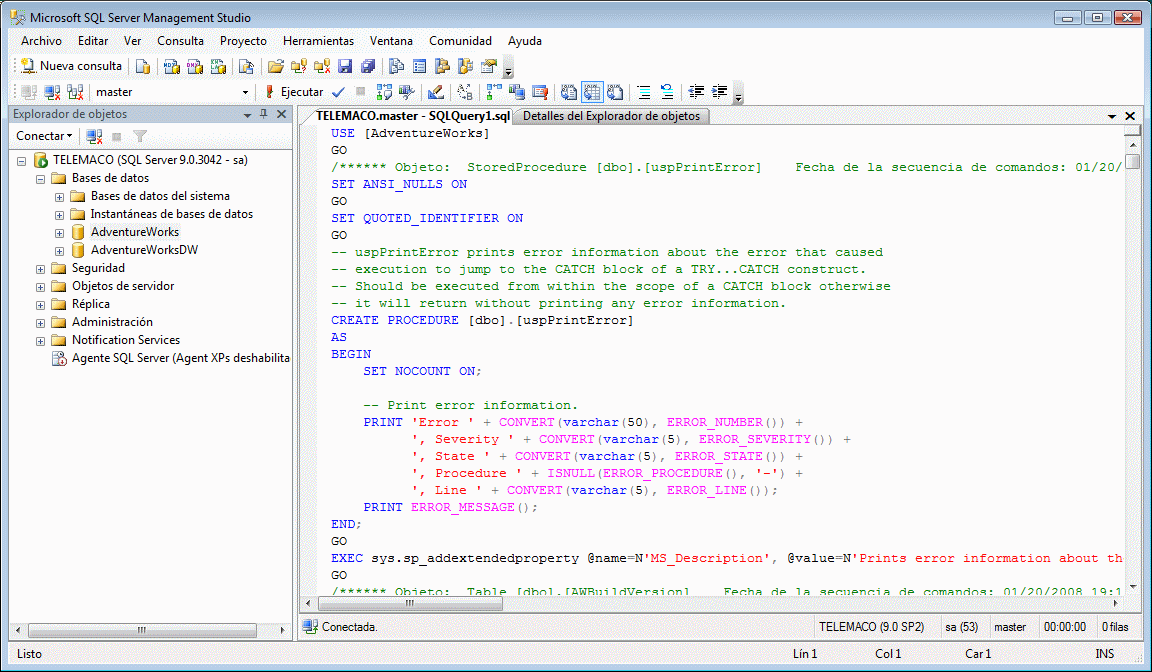Open standard toolbar overflow options
This screenshot has height=672, width=1152.
pyautogui.click(x=508, y=68)
